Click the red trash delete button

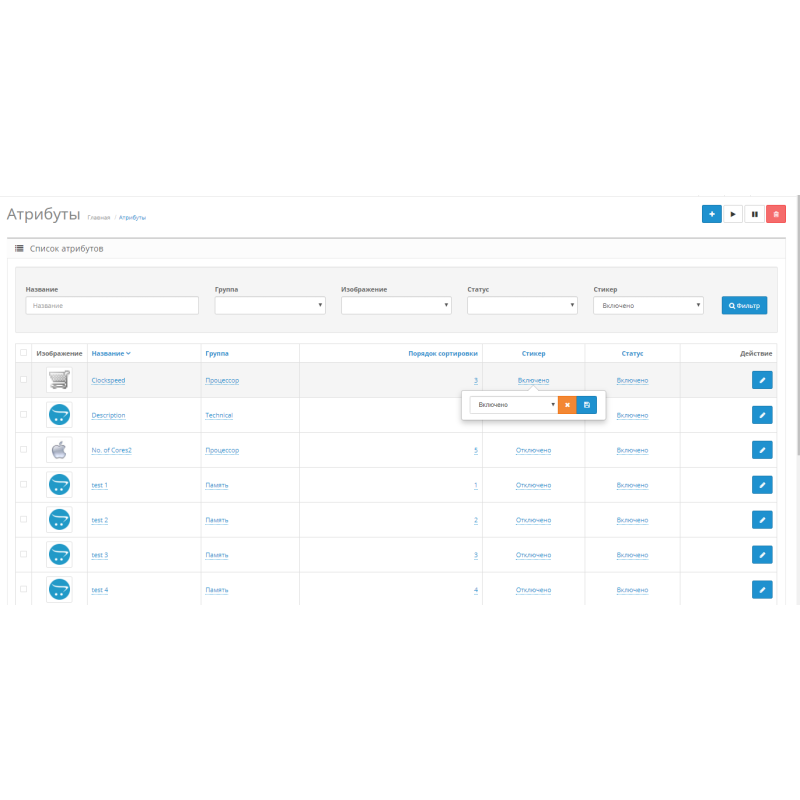(776, 214)
